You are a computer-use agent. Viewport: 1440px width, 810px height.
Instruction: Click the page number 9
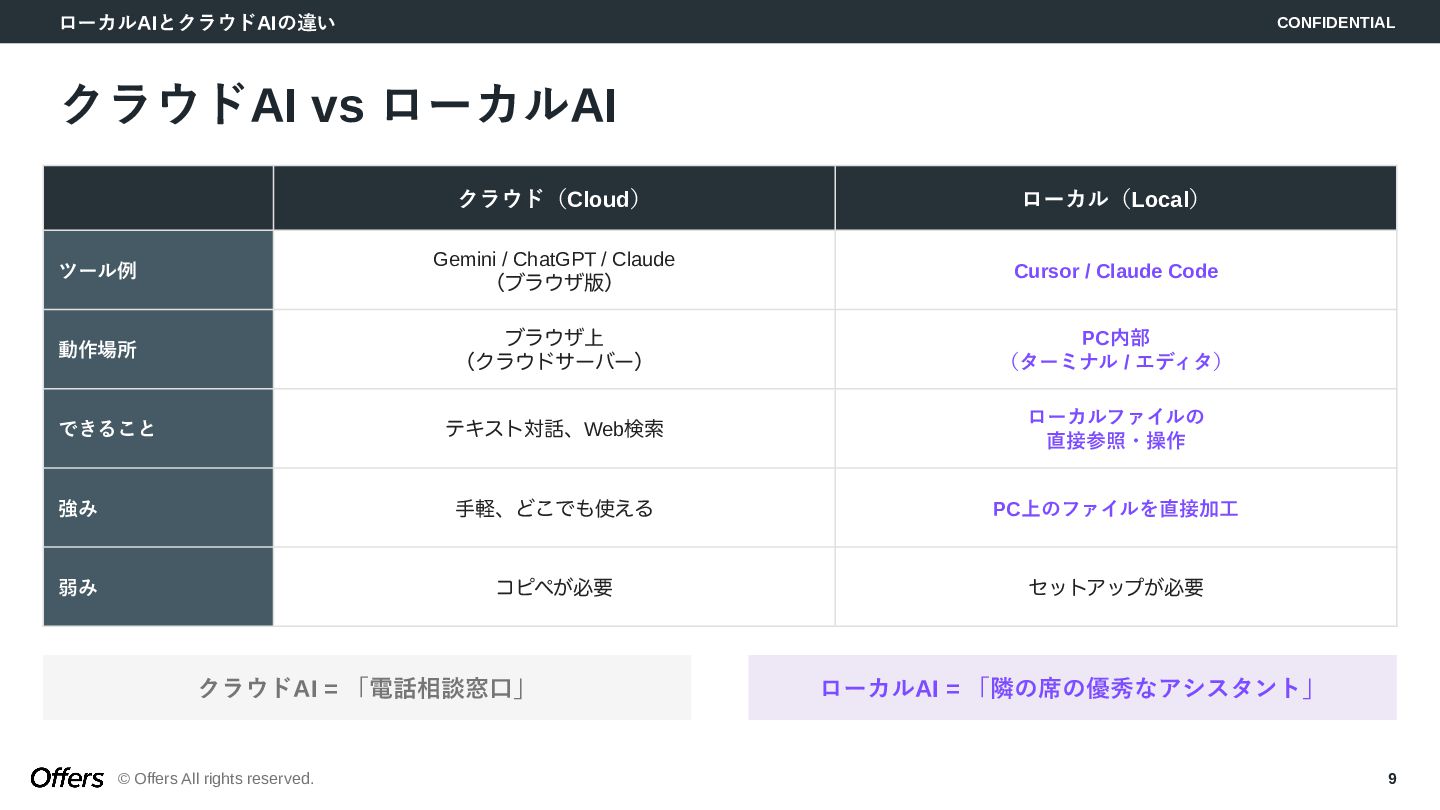[x=1392, y=778]
